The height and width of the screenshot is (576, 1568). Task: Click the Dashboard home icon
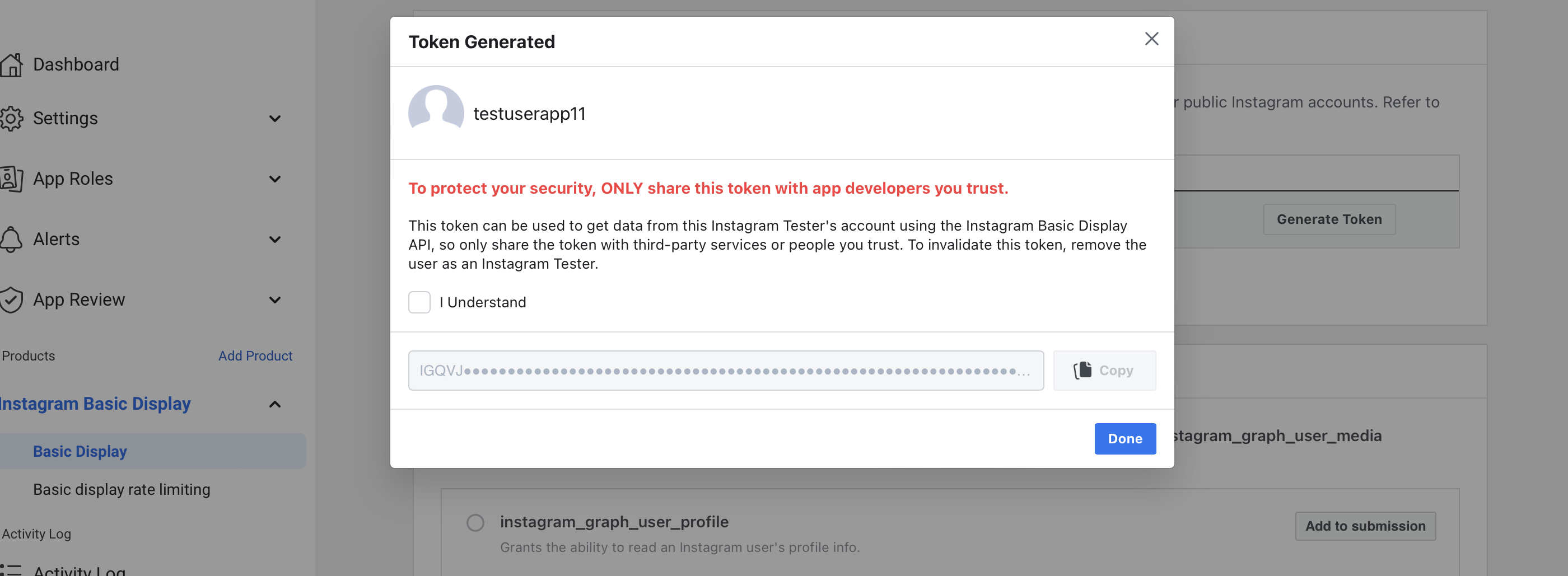coord(12,65)
